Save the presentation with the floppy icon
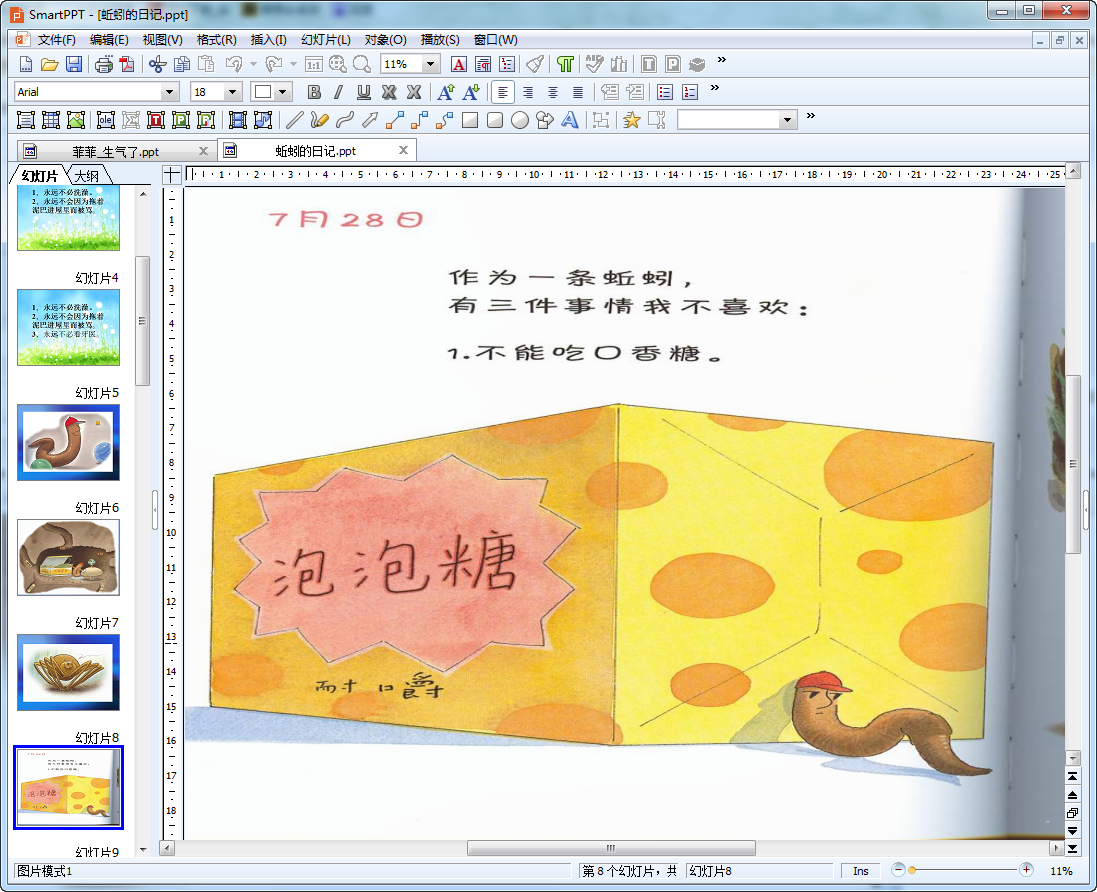The image size is (1097, 892). click(x=73, y=64)
